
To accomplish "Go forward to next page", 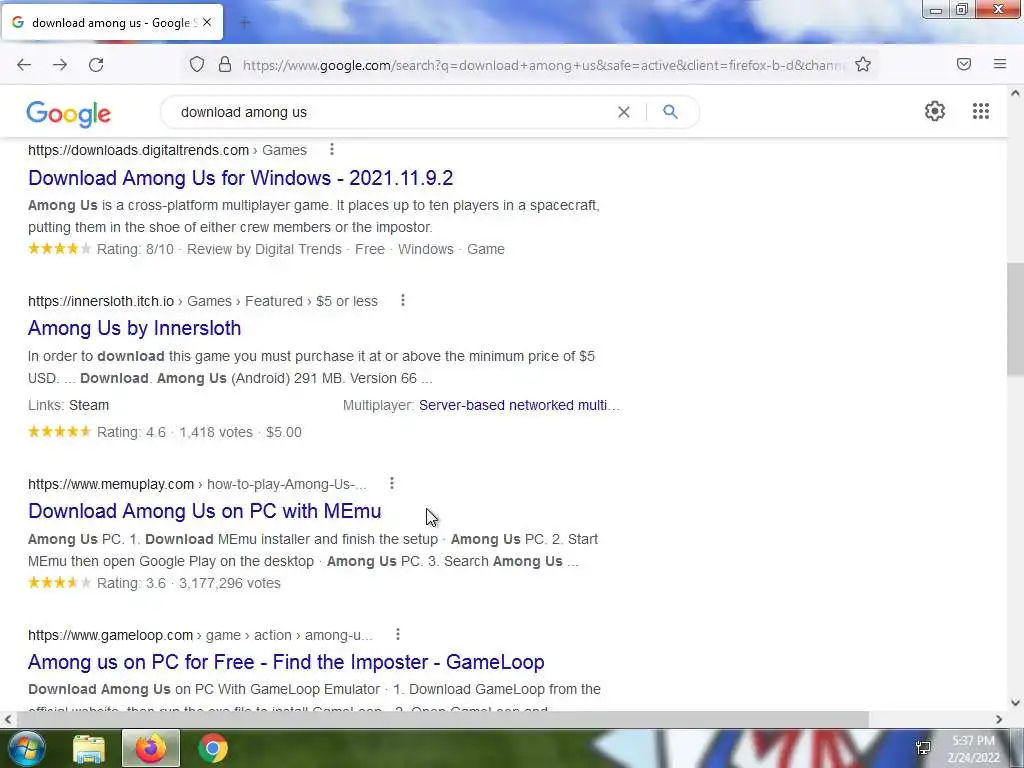I will (x=60, y=65).
